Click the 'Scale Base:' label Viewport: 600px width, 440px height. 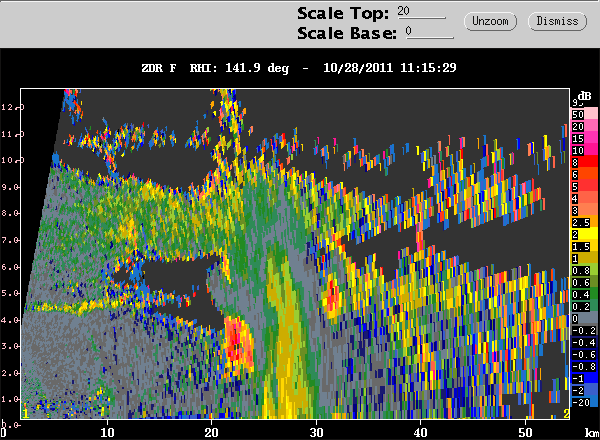[347, 33]
